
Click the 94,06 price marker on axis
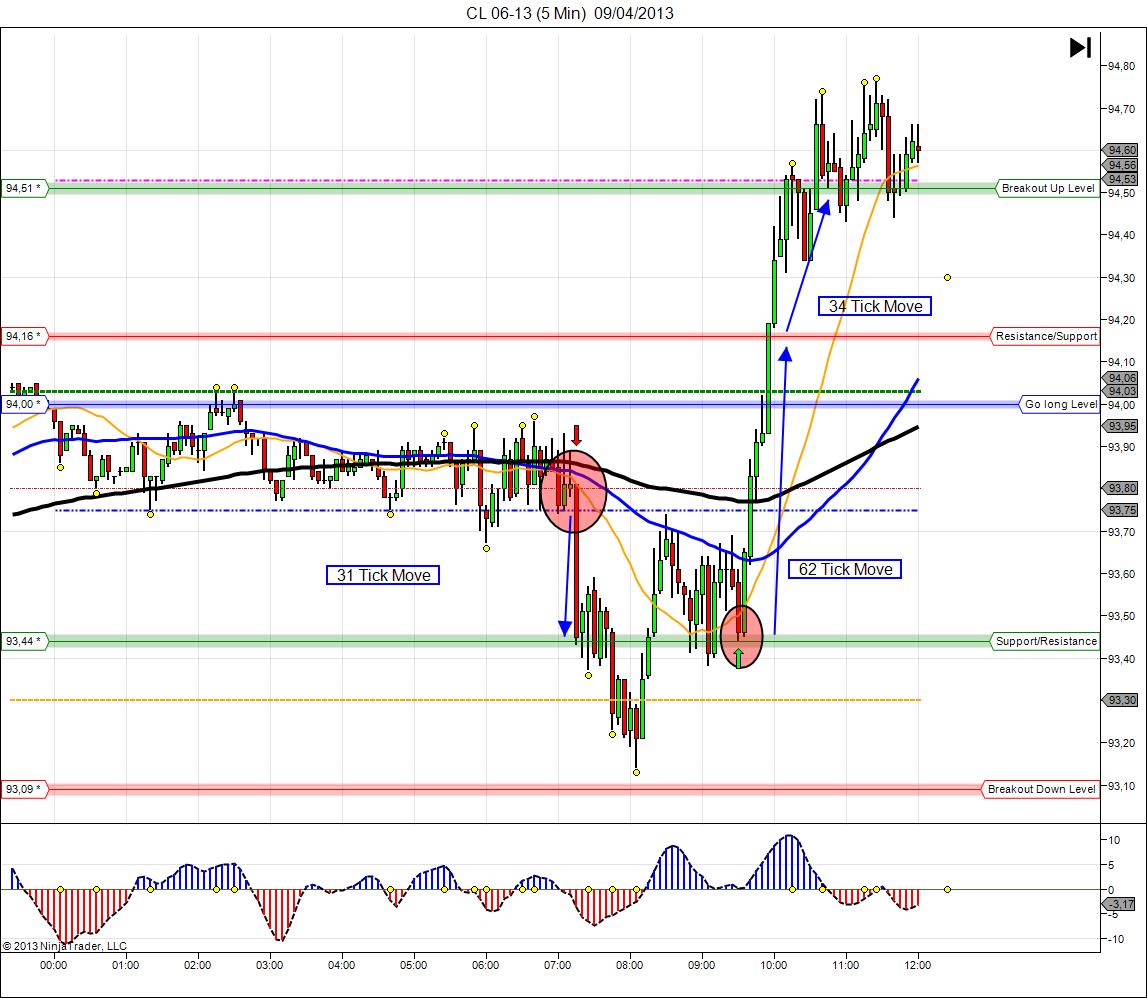click(1121, 378)
